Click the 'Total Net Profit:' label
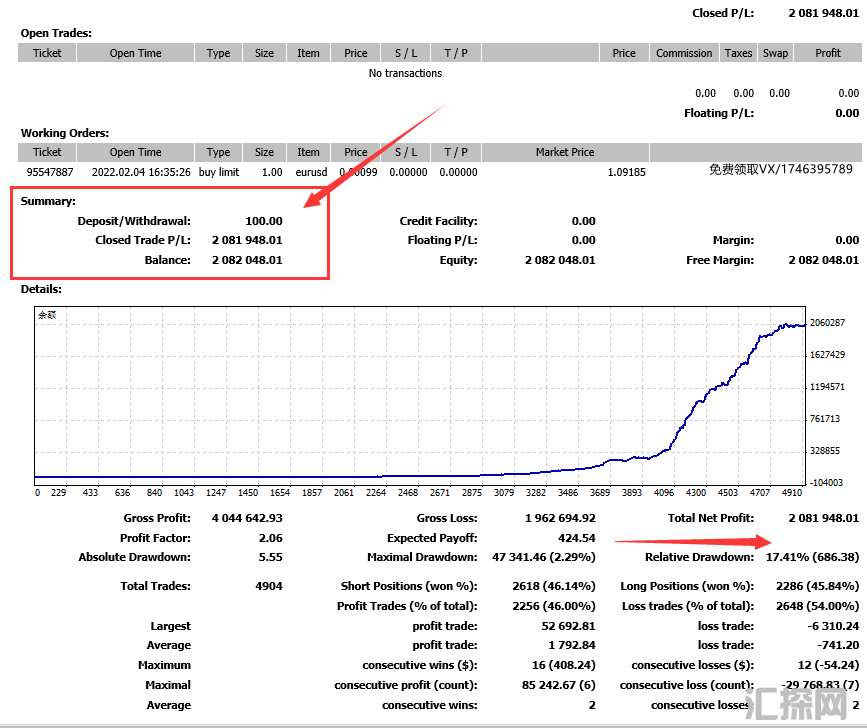867x728 pixels. (711, 518)
